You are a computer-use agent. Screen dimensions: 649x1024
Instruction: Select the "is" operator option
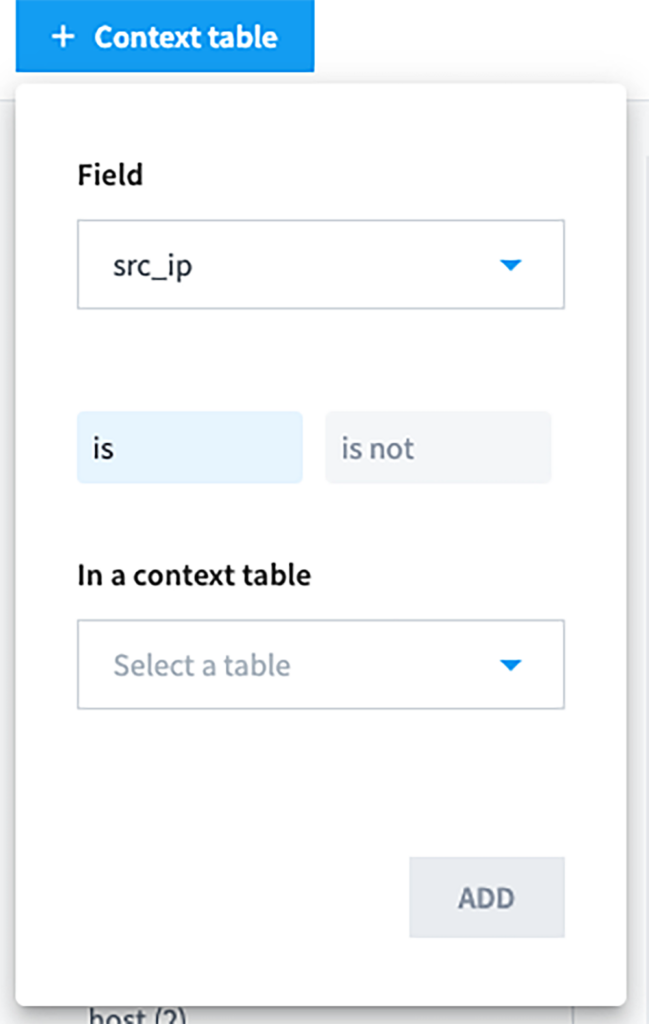[x=189, y=448]
